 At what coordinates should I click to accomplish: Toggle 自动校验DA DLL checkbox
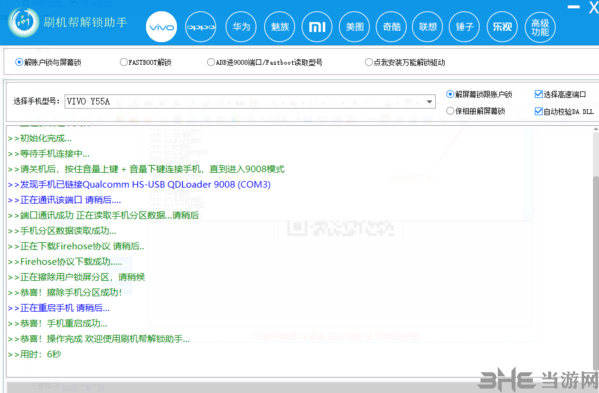[564, 111]
